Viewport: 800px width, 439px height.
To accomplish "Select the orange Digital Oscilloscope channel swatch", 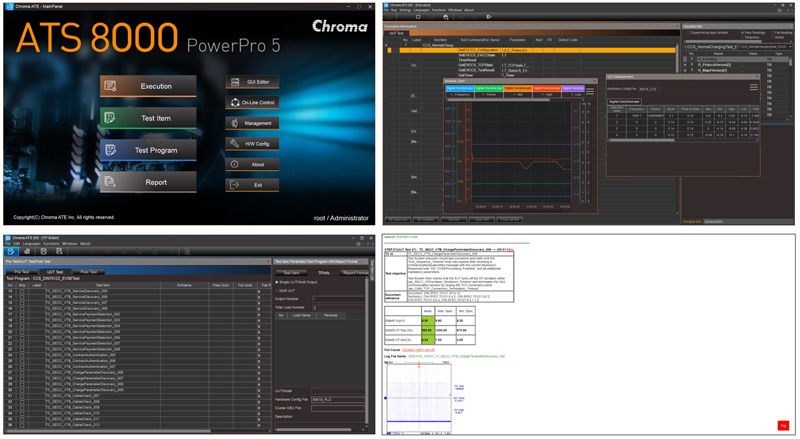I will pos(516,89).
